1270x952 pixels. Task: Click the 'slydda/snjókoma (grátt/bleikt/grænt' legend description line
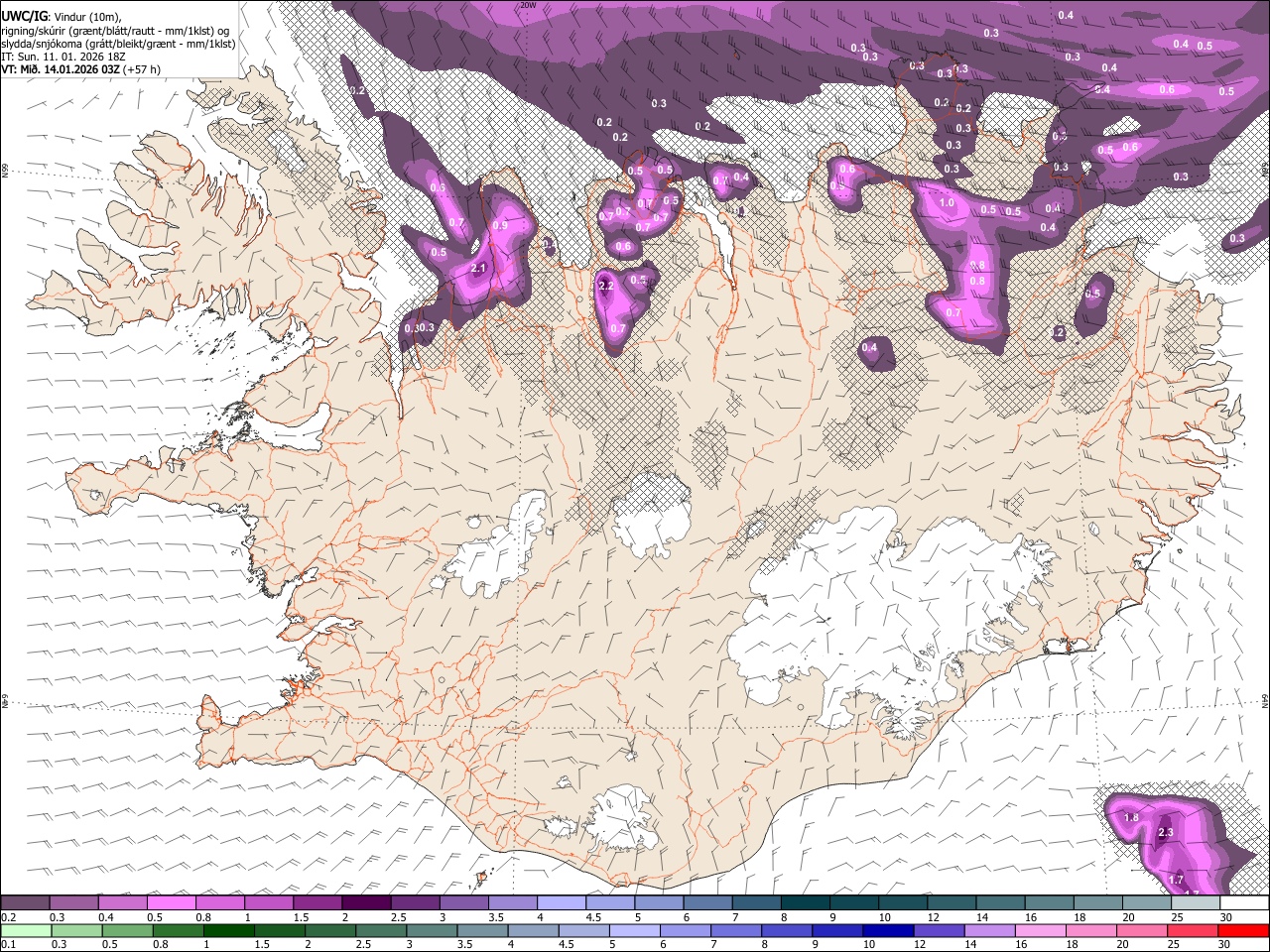tap(118, 44)
